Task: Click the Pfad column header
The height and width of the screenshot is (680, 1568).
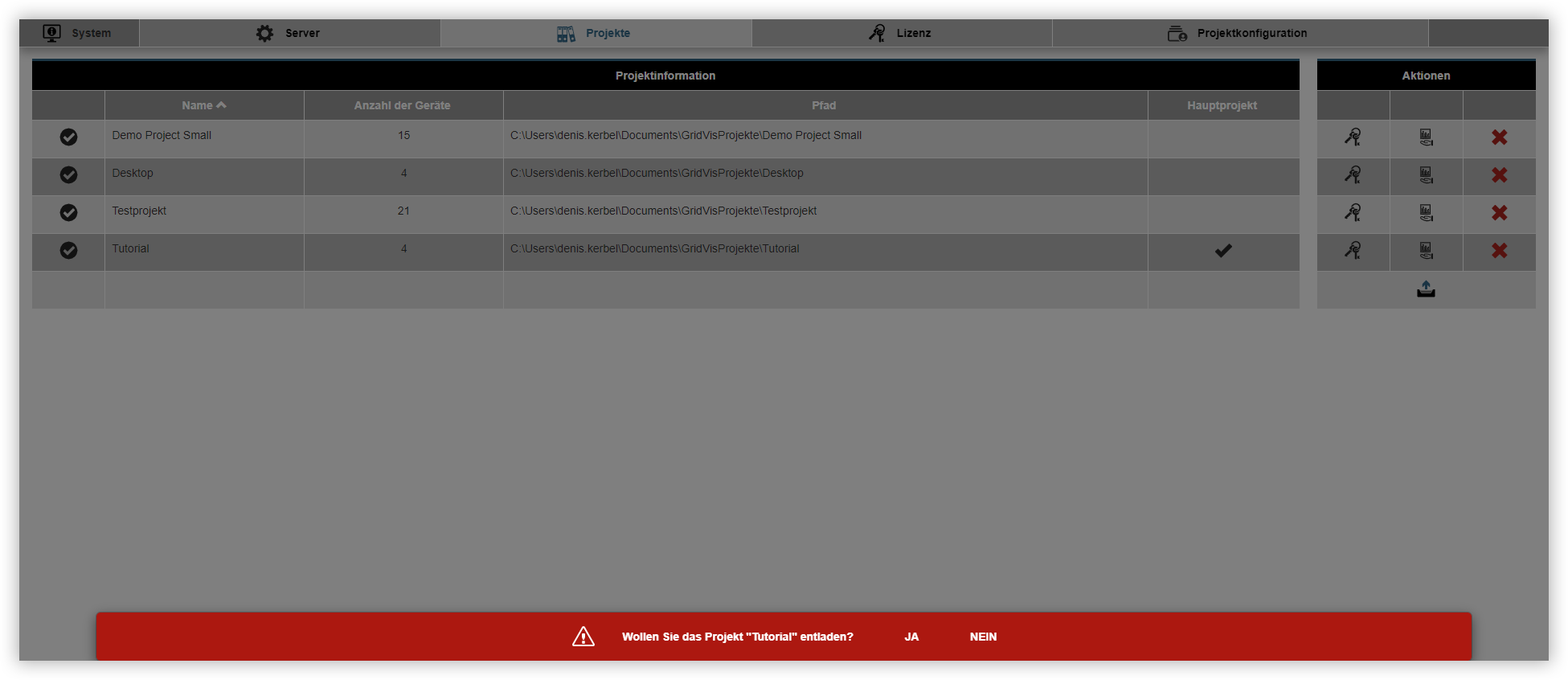Action: click(825, 105)
